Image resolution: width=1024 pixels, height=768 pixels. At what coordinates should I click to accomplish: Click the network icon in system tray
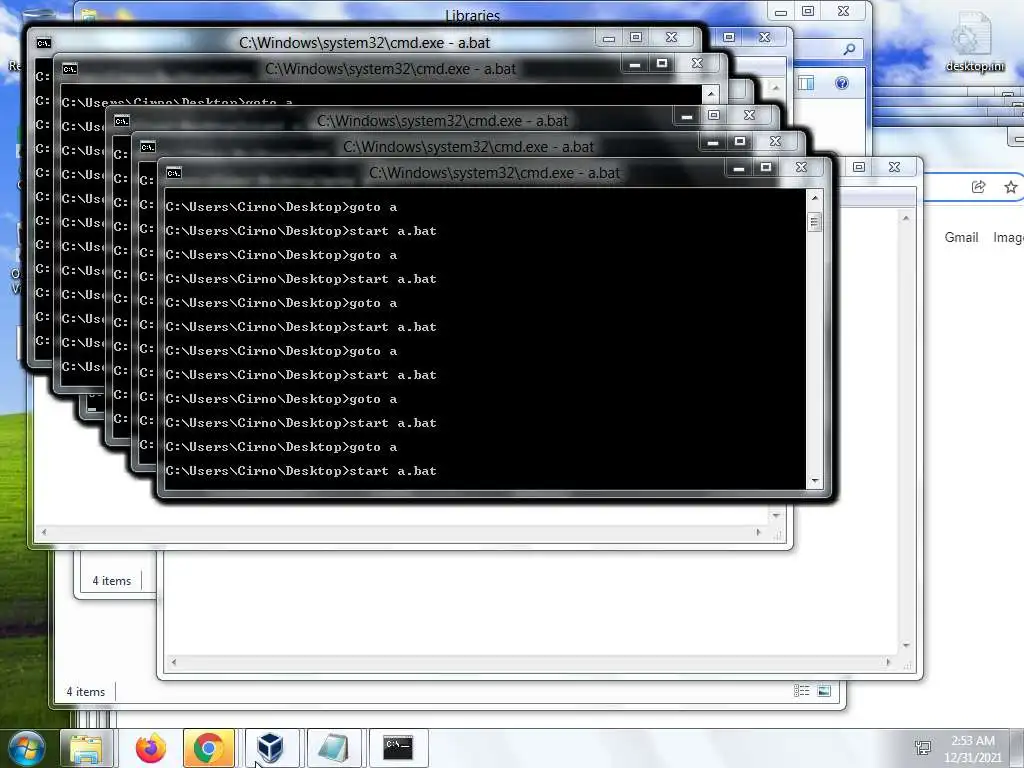click(x=923, y=748)
